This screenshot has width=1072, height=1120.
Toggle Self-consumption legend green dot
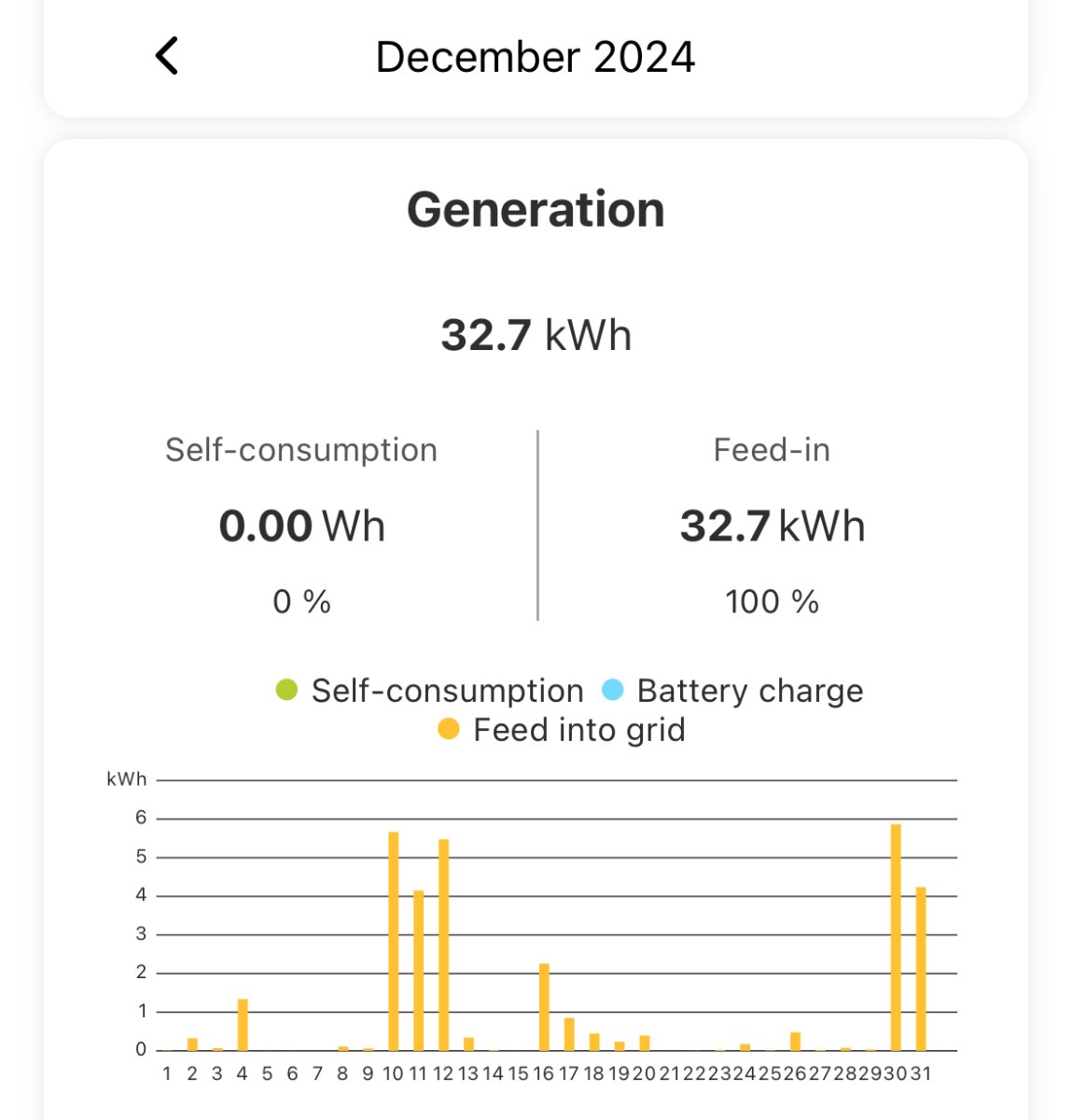[286, 691]
